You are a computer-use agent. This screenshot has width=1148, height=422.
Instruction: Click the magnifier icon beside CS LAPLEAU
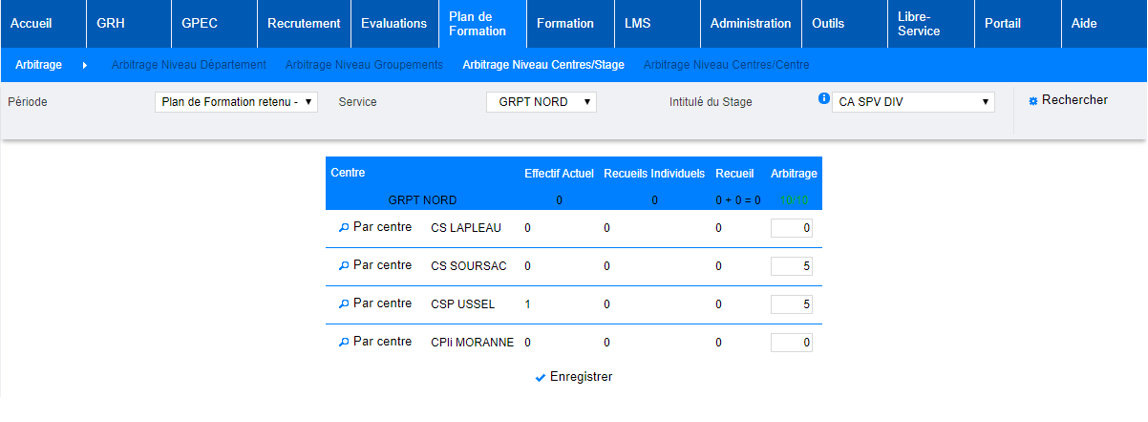pyautogui.click(x=344, y=228)
